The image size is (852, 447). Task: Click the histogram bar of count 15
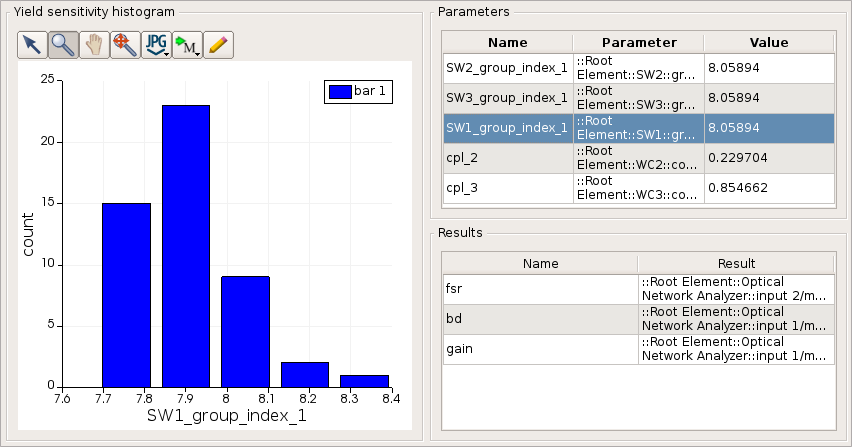(127, 295)
